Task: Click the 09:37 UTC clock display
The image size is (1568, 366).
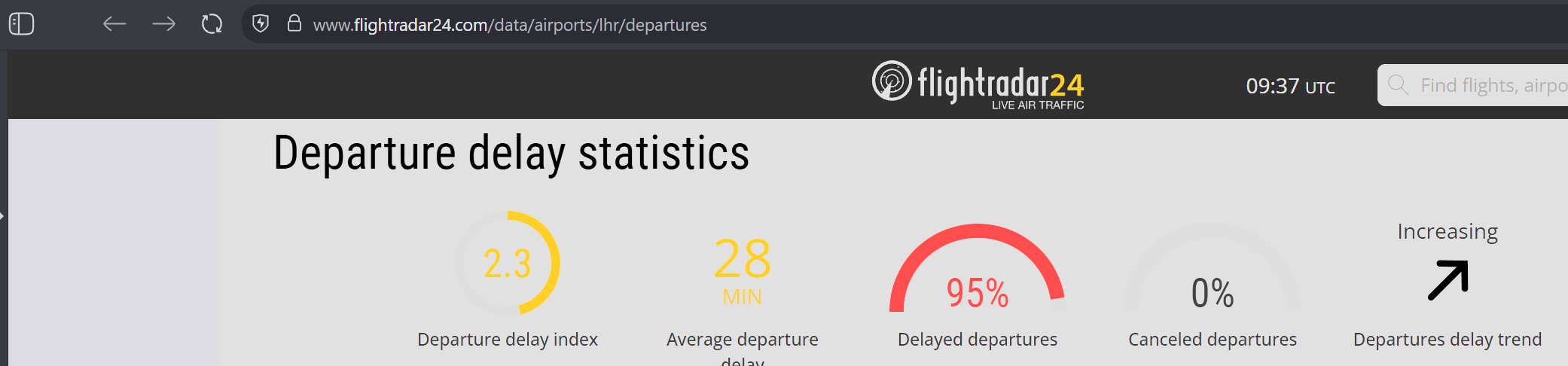Action: click(x=1290, y=86)
